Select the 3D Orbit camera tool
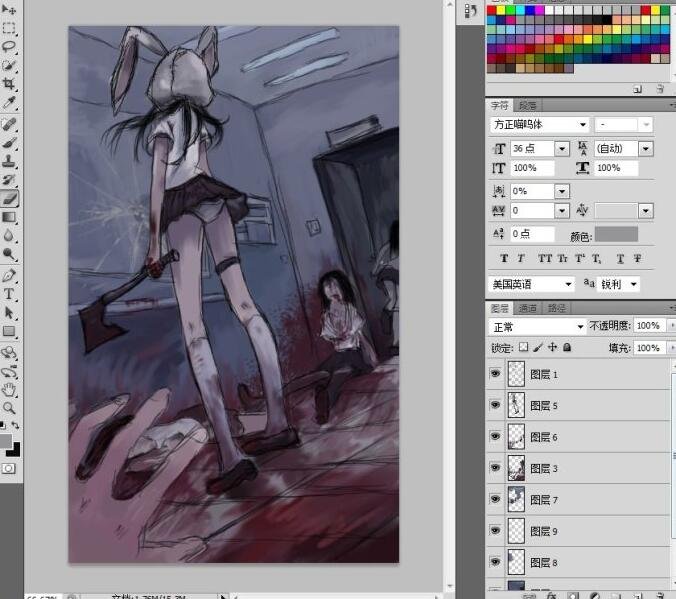The width and height of the screenshot is (676, 599). point(9,371)
